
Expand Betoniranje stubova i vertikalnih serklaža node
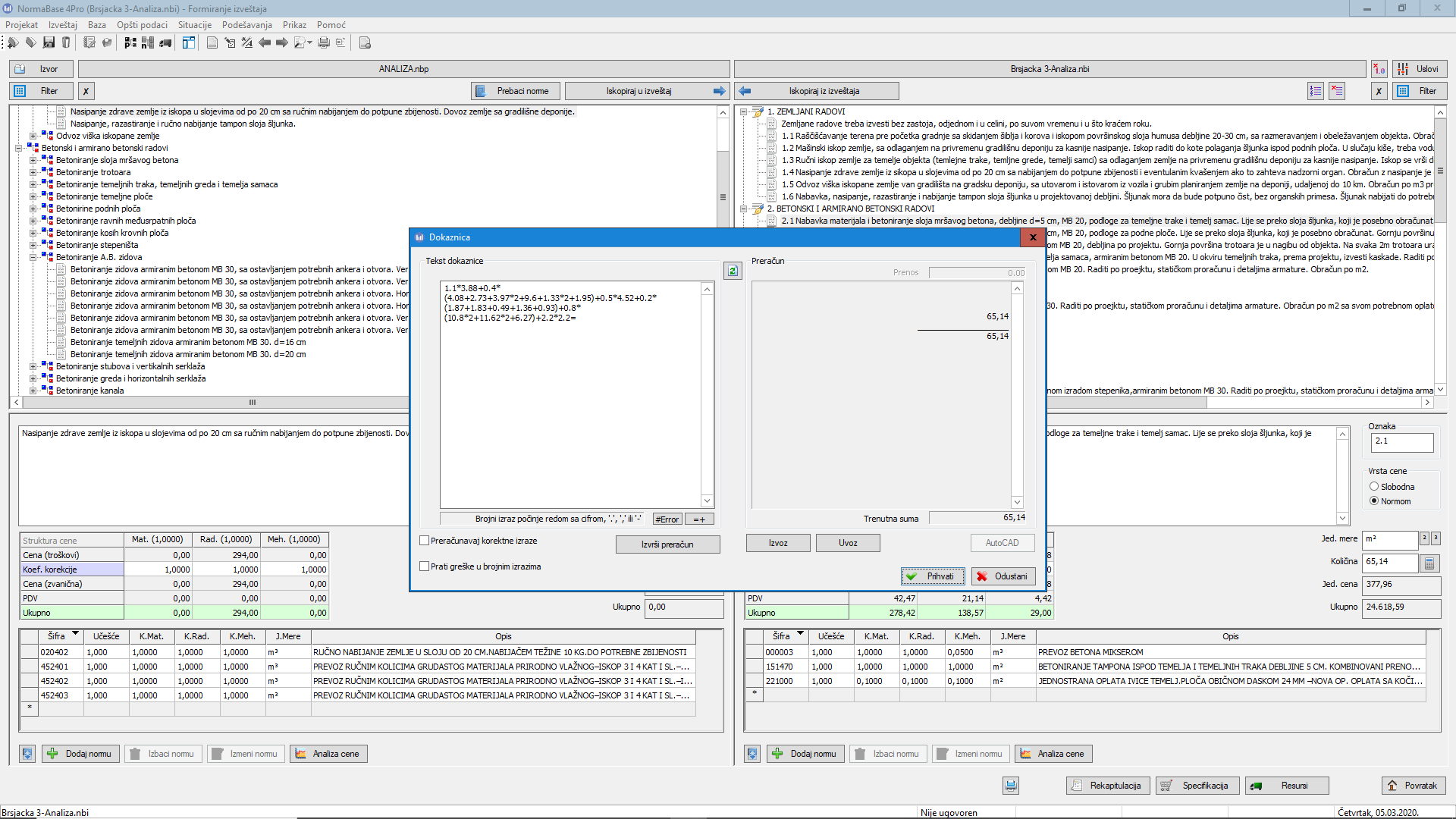[33, 366]
